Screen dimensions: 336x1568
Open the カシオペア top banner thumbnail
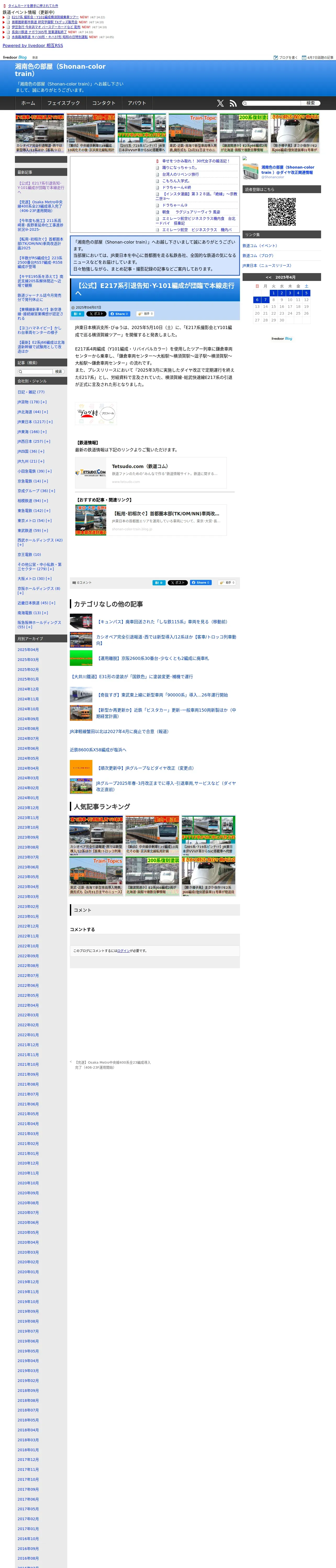pyautogui.click(x=40, y=133)
